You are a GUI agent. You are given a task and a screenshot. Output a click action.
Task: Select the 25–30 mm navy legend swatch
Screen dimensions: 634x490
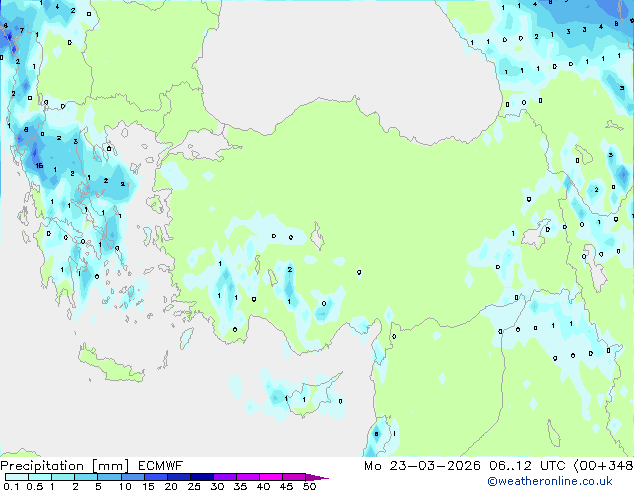[x=202, y=477]
